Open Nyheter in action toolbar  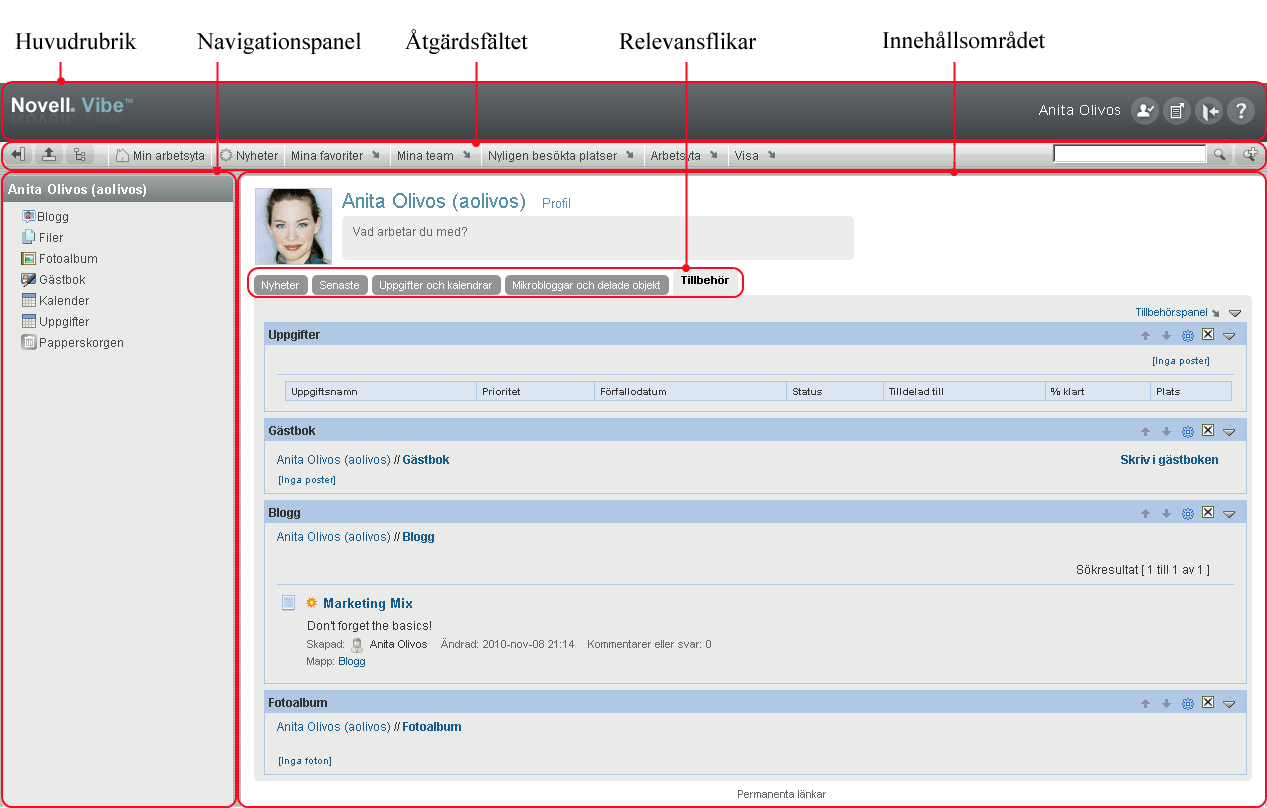point(249,156)
